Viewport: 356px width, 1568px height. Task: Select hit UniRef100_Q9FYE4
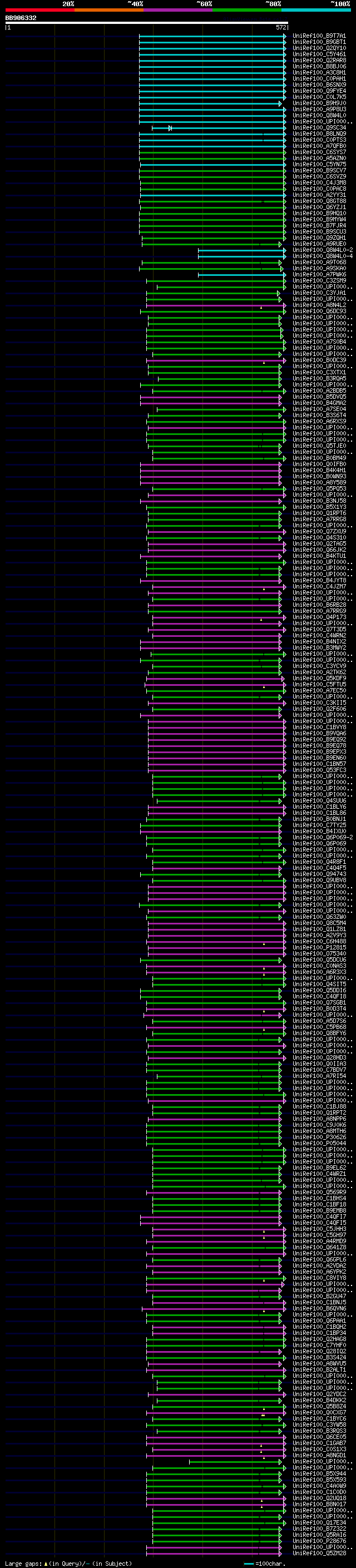click(x=319, y=91)
